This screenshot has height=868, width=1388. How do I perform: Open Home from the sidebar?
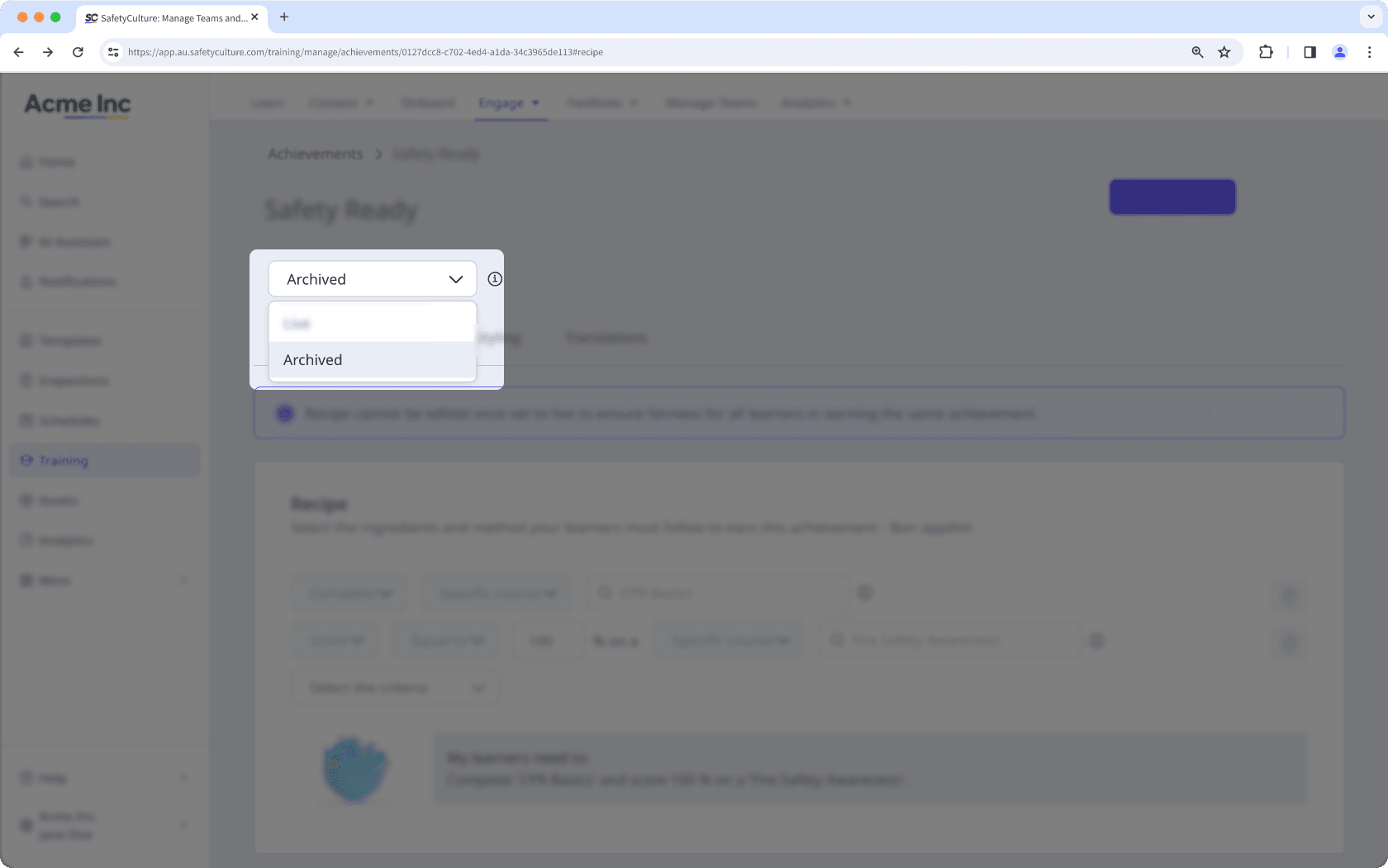[57, 161]
